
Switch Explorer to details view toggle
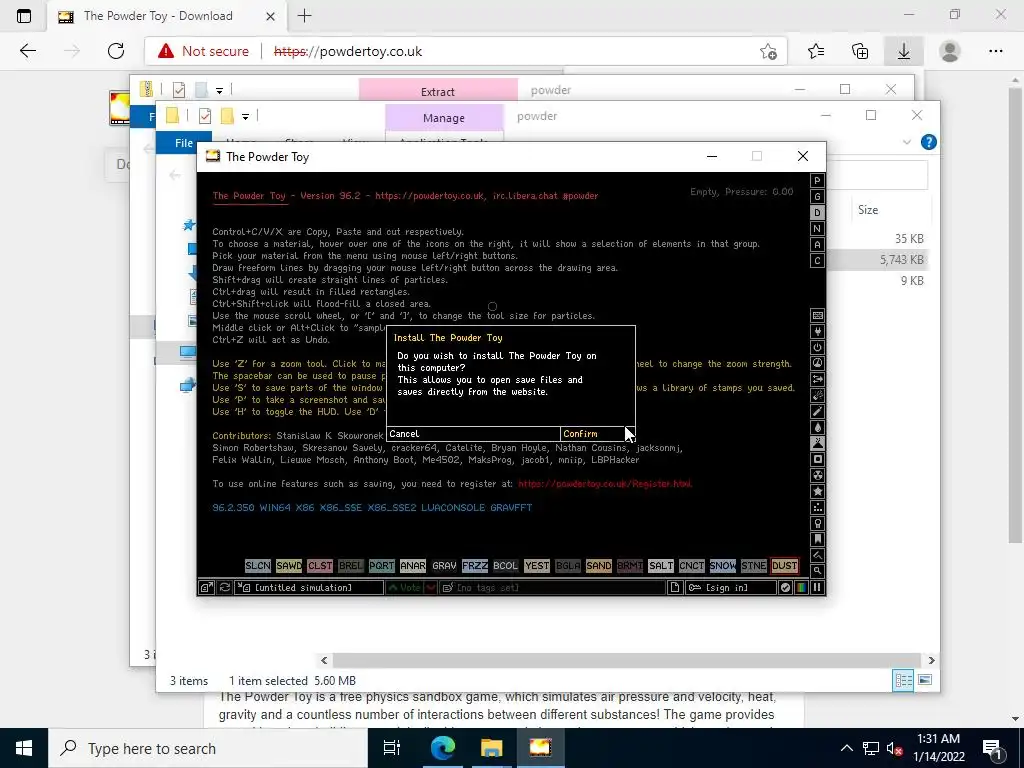coord(903,680)
